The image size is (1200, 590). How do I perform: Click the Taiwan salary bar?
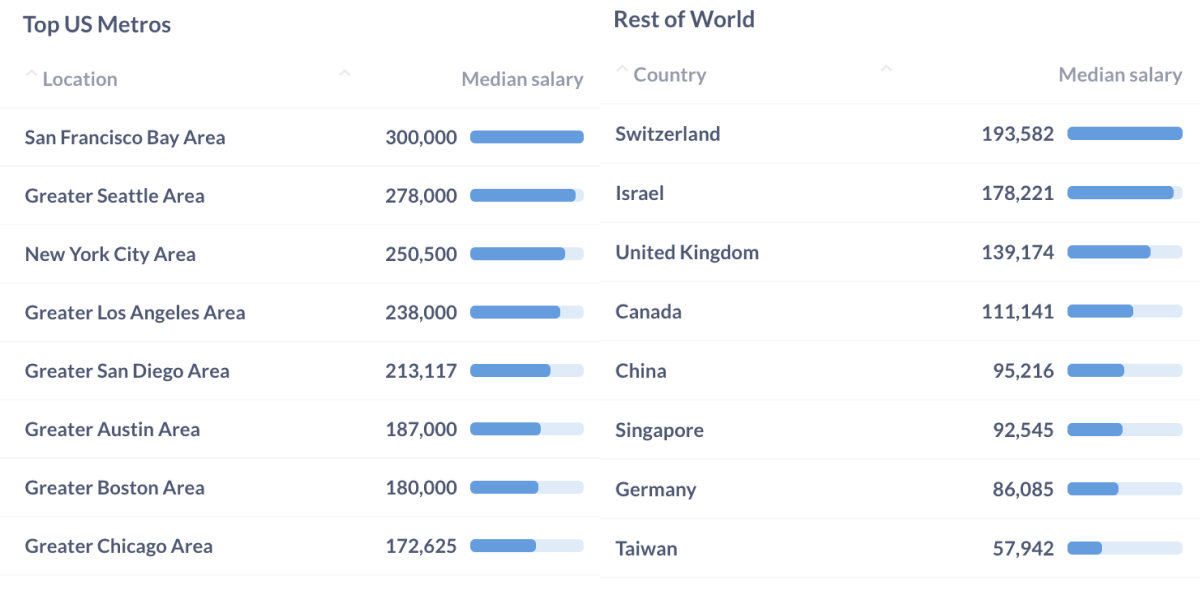click(x=1125, y=548)
